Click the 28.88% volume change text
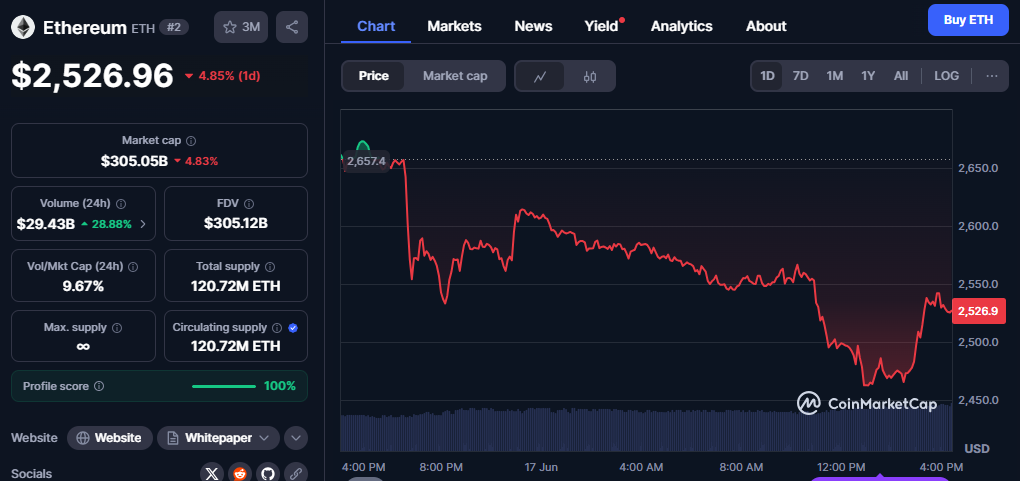The width and height of the screenshot is (1020, 481). click(111, 224)
